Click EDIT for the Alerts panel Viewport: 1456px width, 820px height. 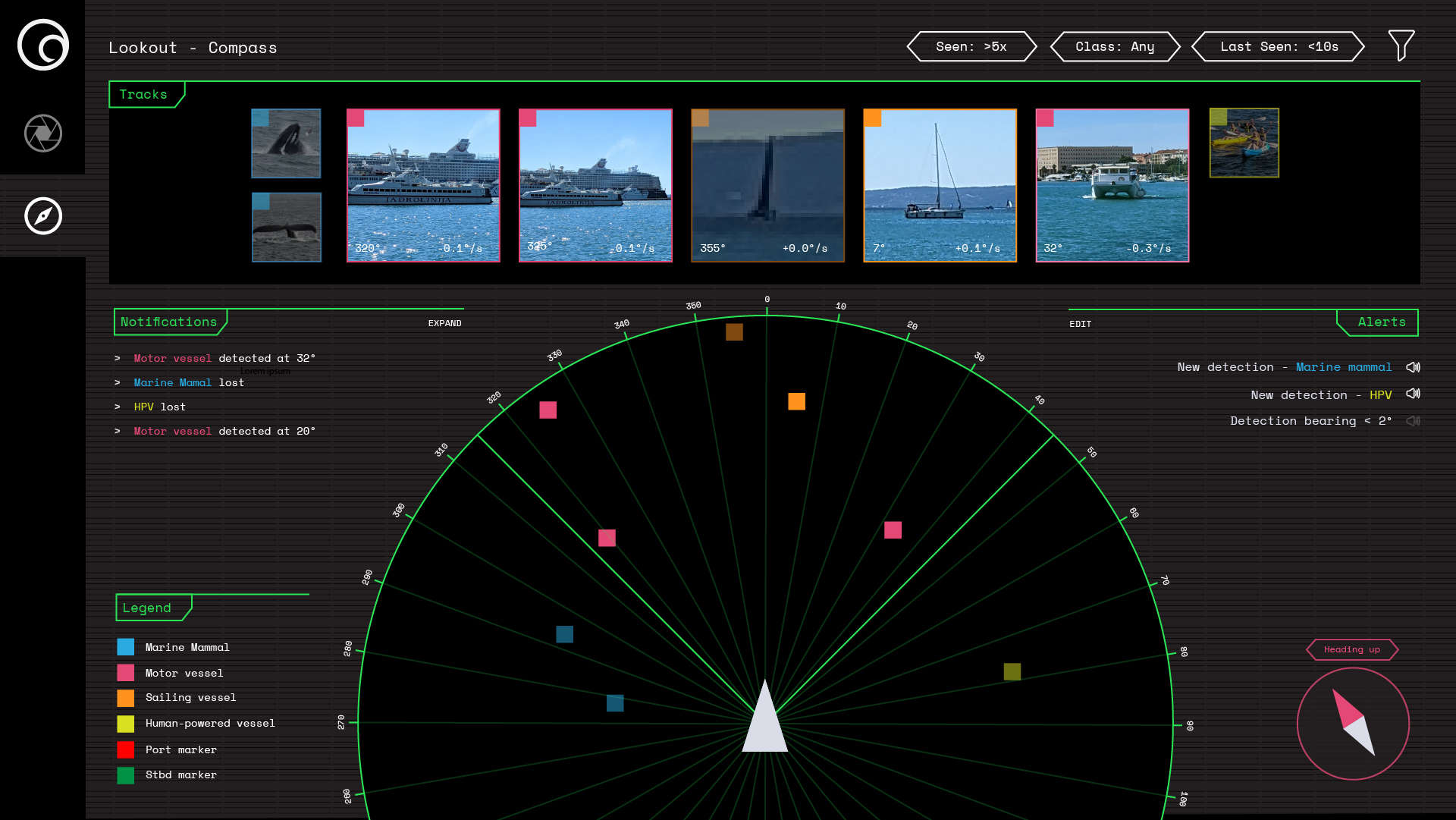click(x=1080, y=324)
